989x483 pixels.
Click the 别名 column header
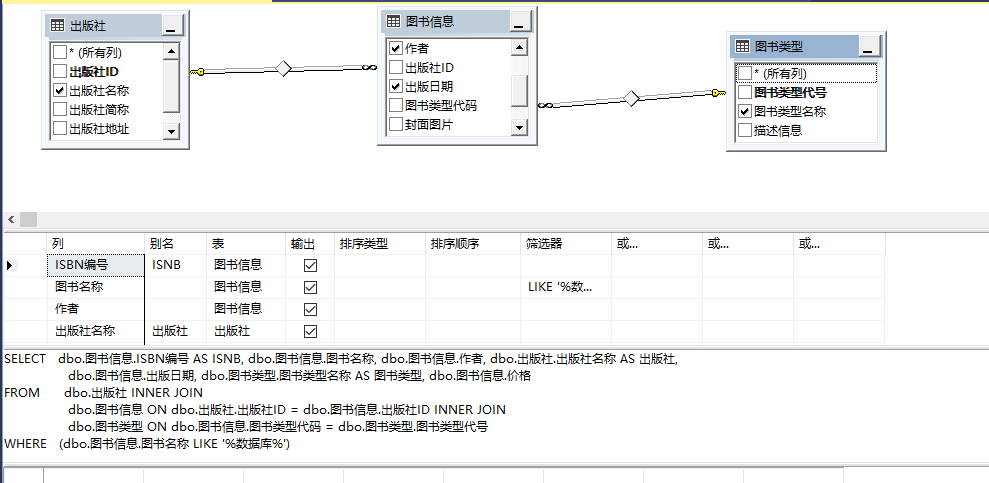click(x=175, y=244)
